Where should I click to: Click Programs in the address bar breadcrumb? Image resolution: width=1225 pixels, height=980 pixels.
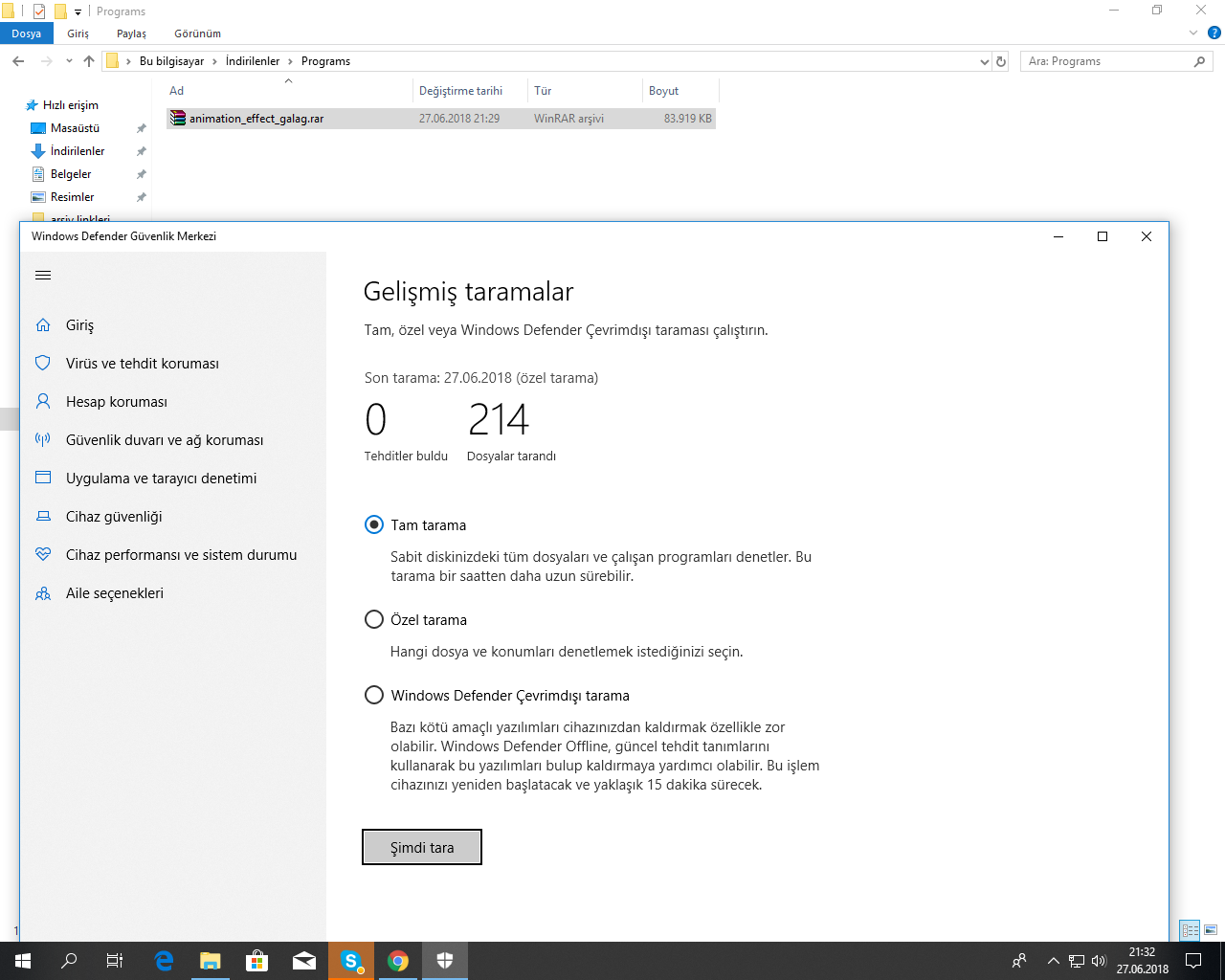tap(325, 61)
